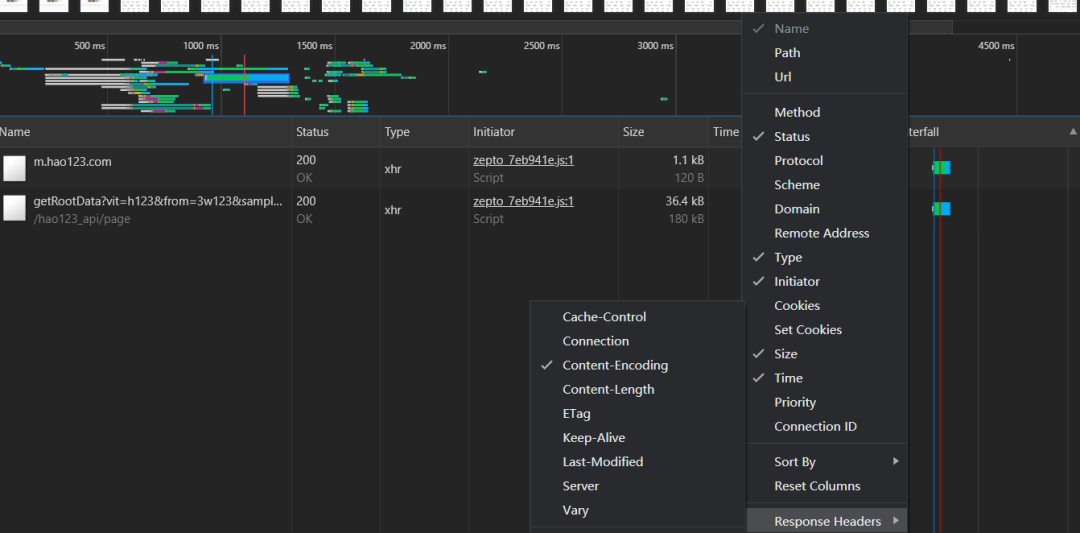Screen dimensions: 1080x533
Task: Uncheck the Time column option
Action: pyautogui.click(x=825, y=377)
